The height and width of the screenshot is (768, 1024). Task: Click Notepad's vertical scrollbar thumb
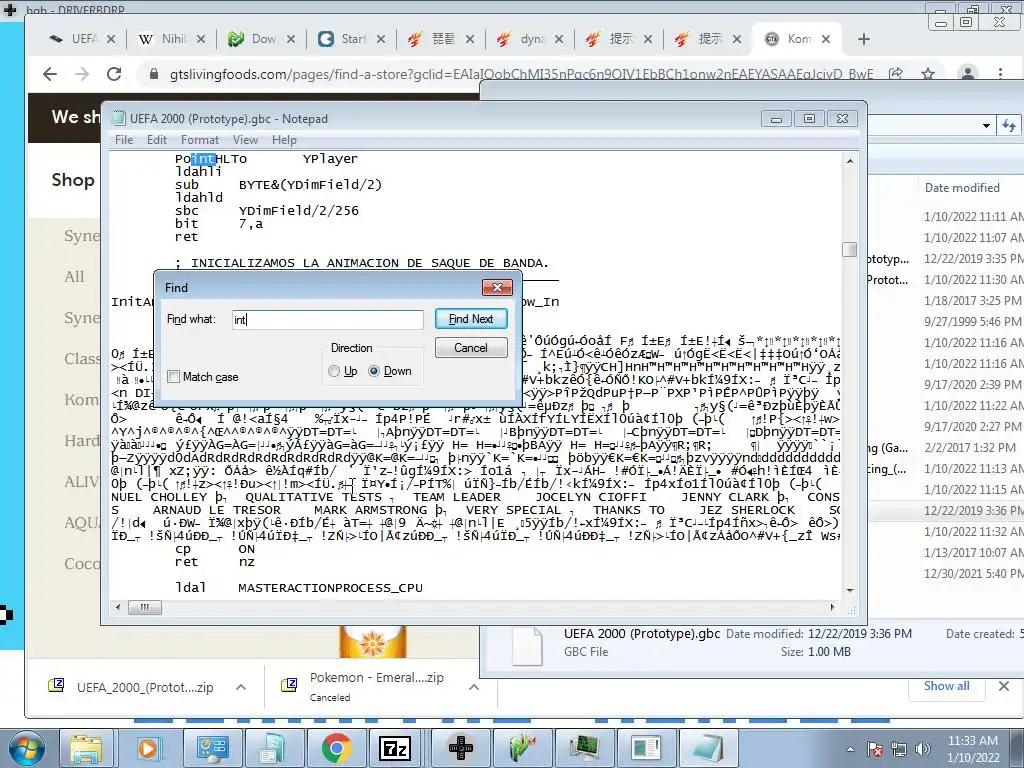coord(850,249)
